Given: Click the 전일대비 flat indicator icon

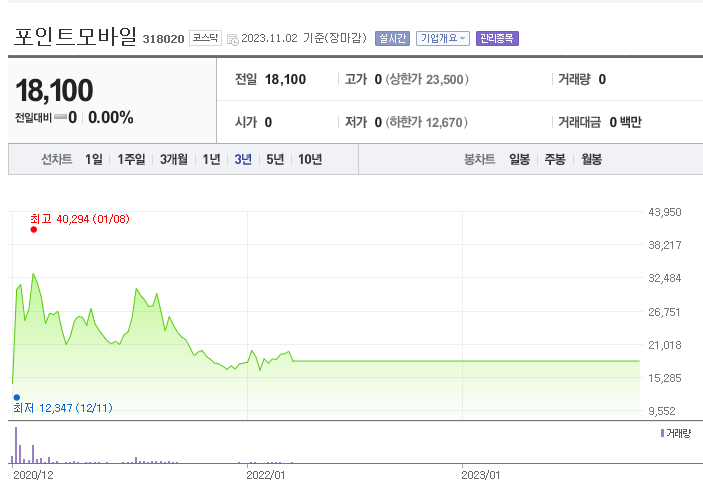Looking at the screenshot, I should click(x=60, y=117).
